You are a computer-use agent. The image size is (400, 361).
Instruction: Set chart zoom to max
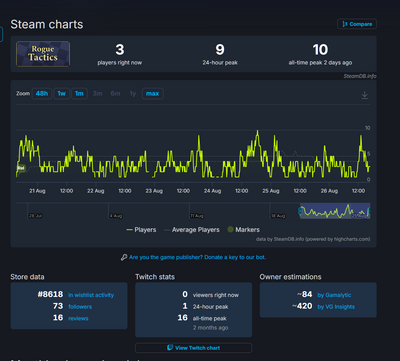tap(153, 94)
